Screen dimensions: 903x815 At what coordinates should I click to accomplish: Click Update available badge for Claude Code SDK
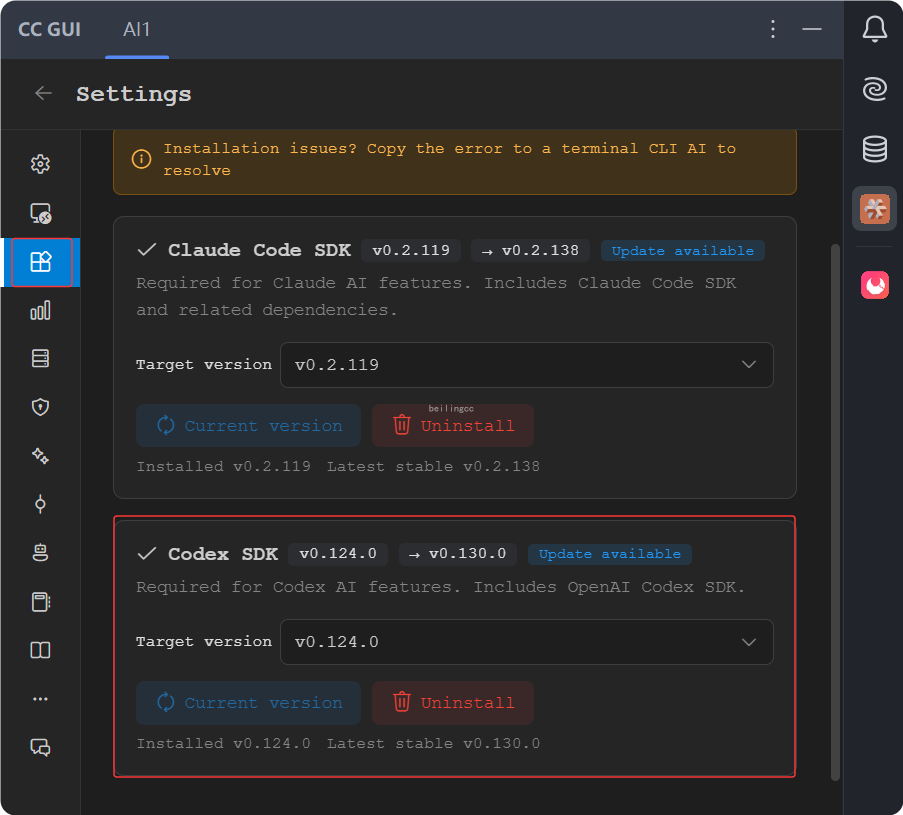(x=682, y=251)
